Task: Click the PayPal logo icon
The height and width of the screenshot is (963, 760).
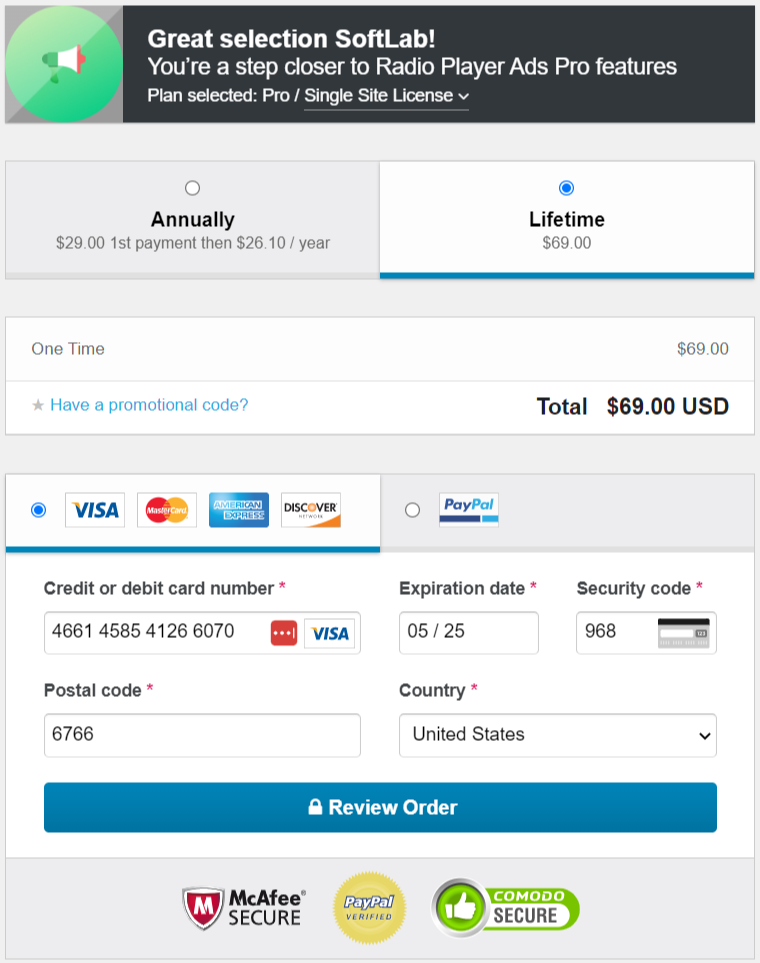Action: pyautogui.click(x=469, y=510)
